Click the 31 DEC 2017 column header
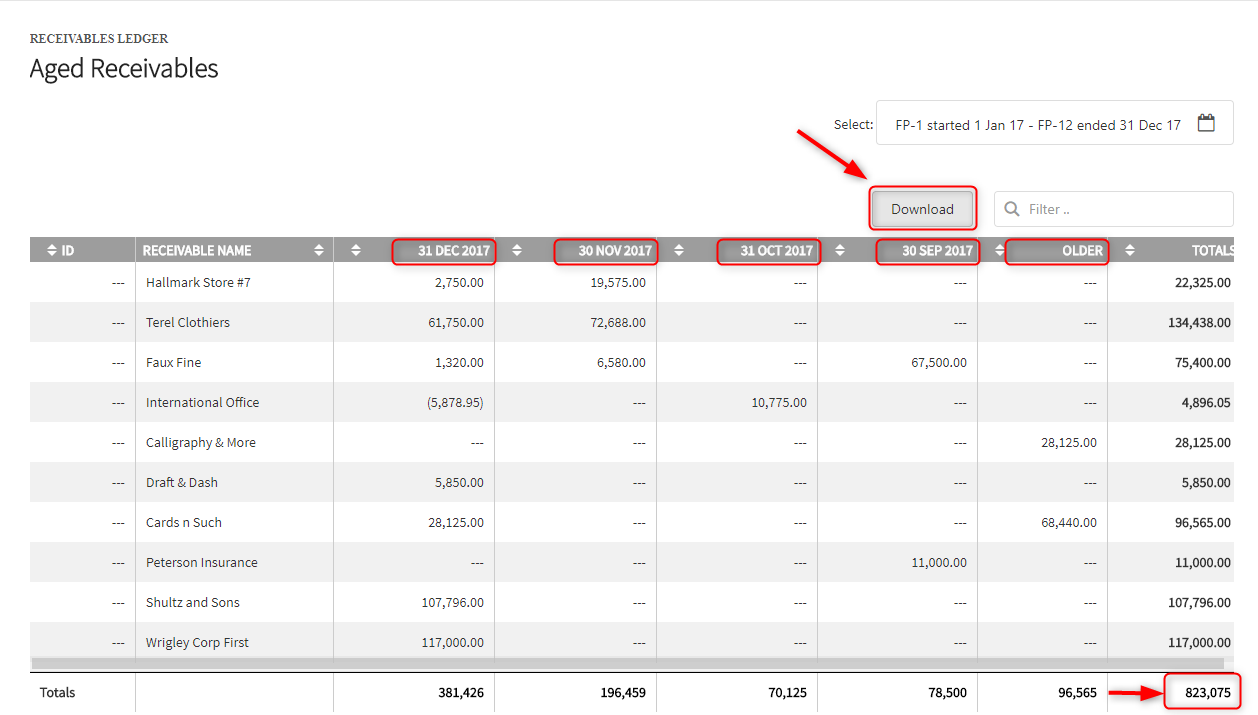This screenshot has width=1258, height=715. tap(453, 250)
